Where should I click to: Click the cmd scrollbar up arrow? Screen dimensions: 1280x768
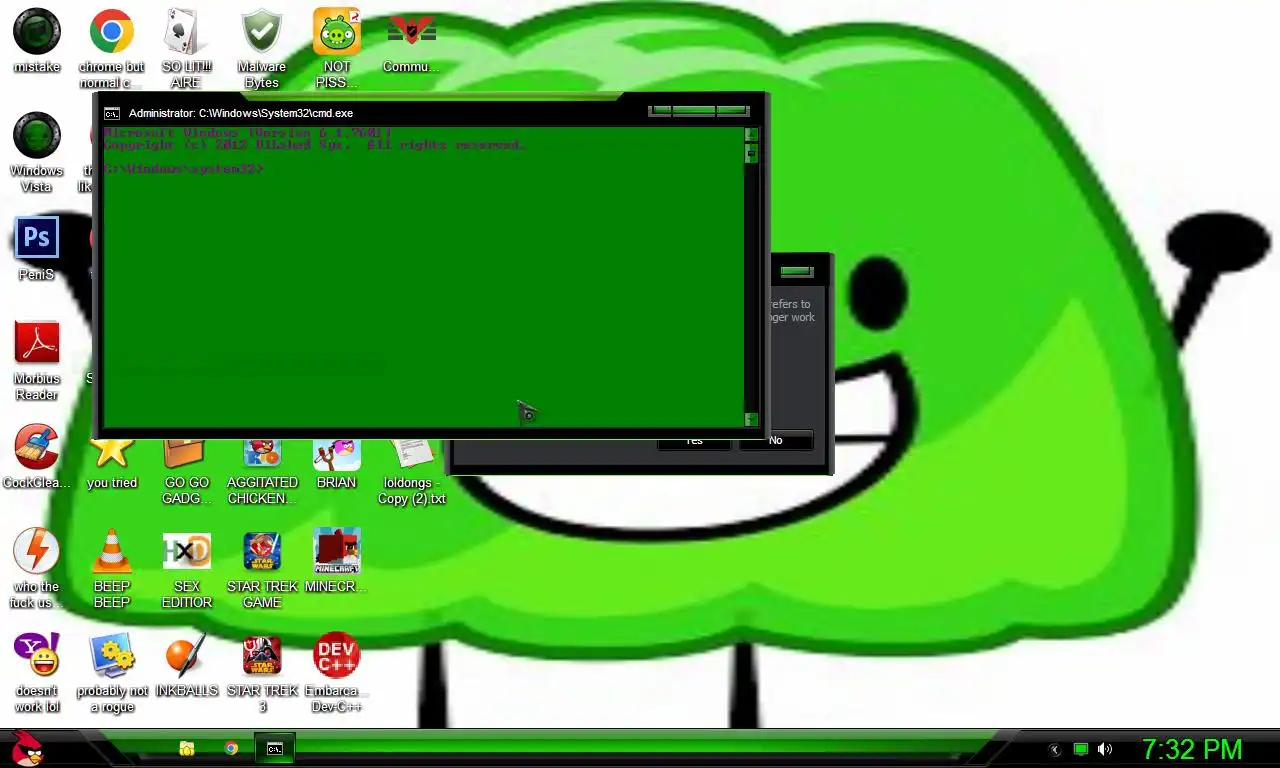(751, 134)
